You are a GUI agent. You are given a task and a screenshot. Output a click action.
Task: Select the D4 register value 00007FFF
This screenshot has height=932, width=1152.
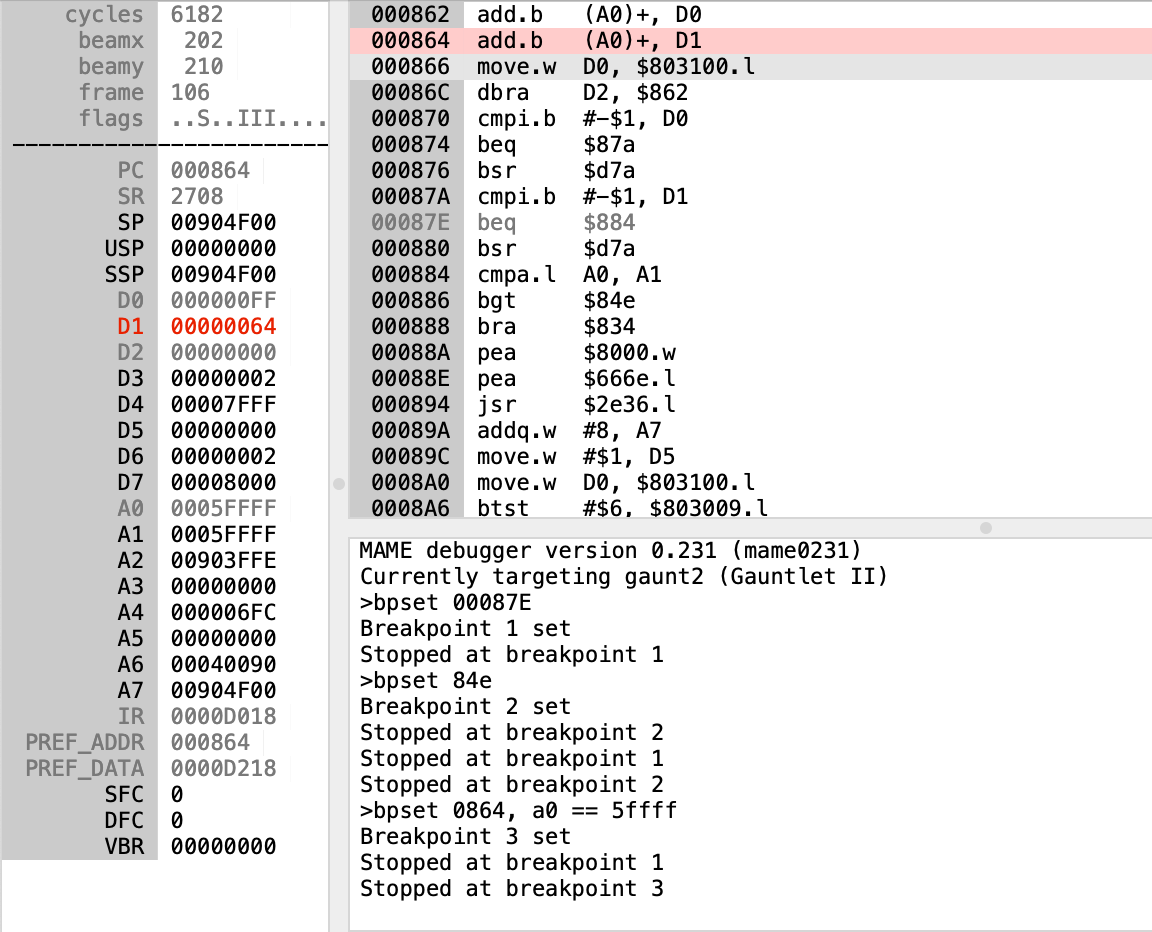(x=223, y=405)
